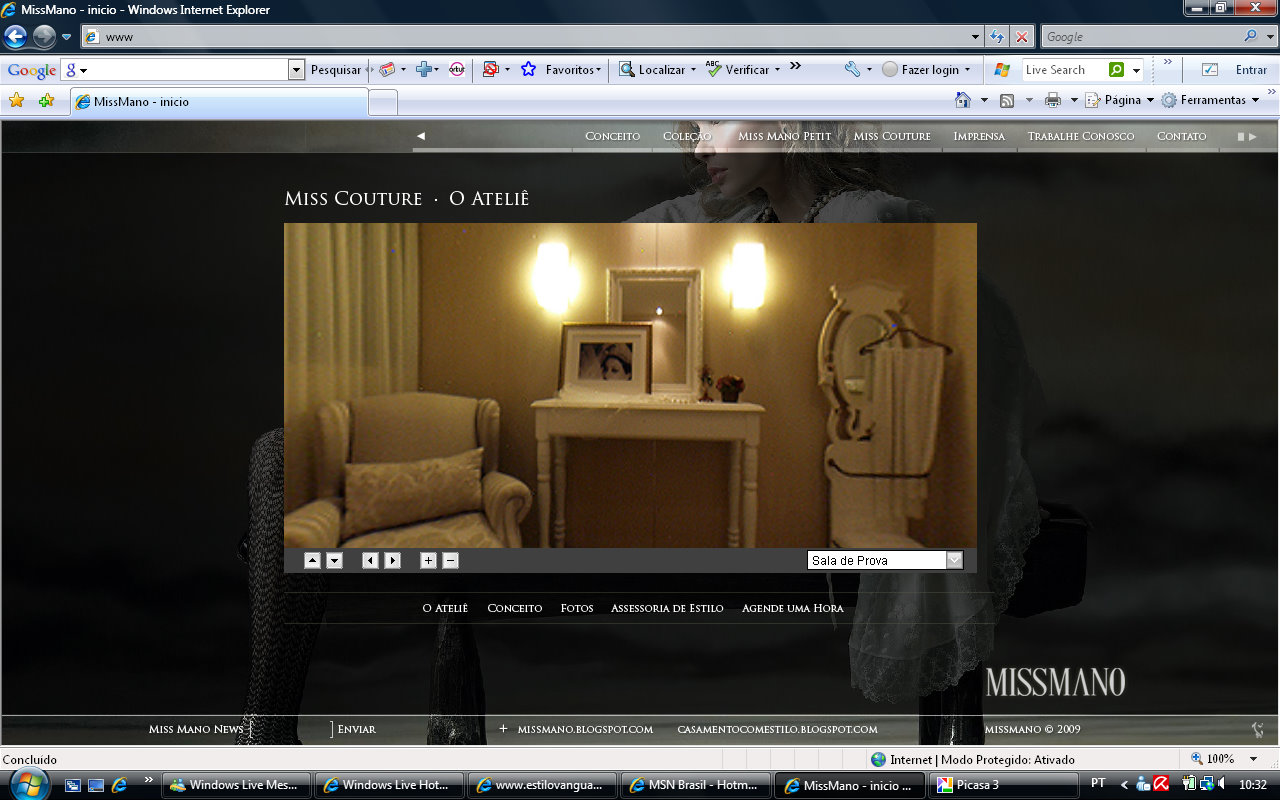Image resolution: width=1280 pixels, height=800 pixels.
Task: Open the Imprensa page
Action: click(979, 136)
